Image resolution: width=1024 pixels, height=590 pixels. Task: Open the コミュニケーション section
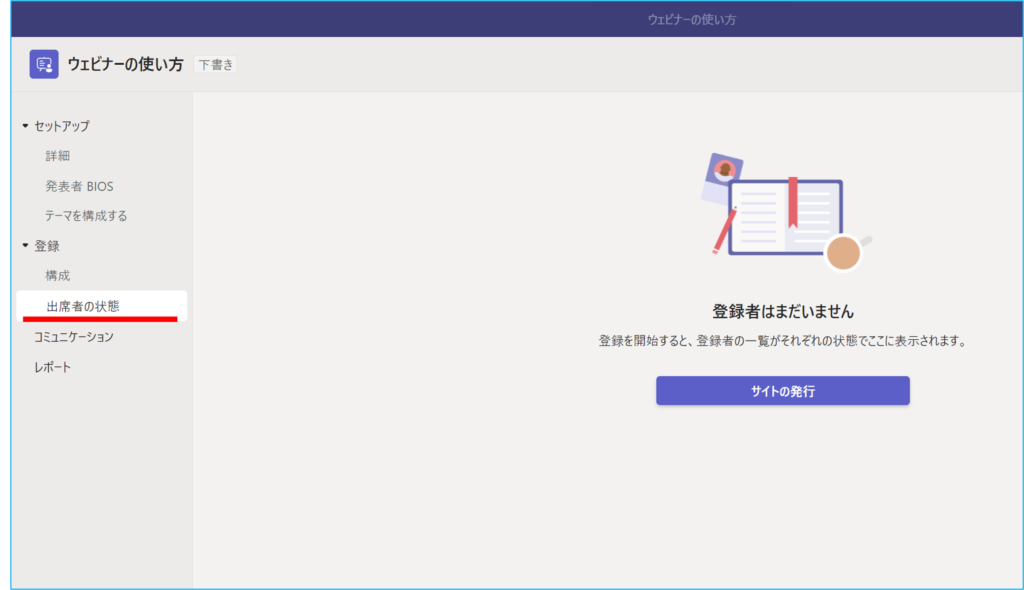[73, 337]
